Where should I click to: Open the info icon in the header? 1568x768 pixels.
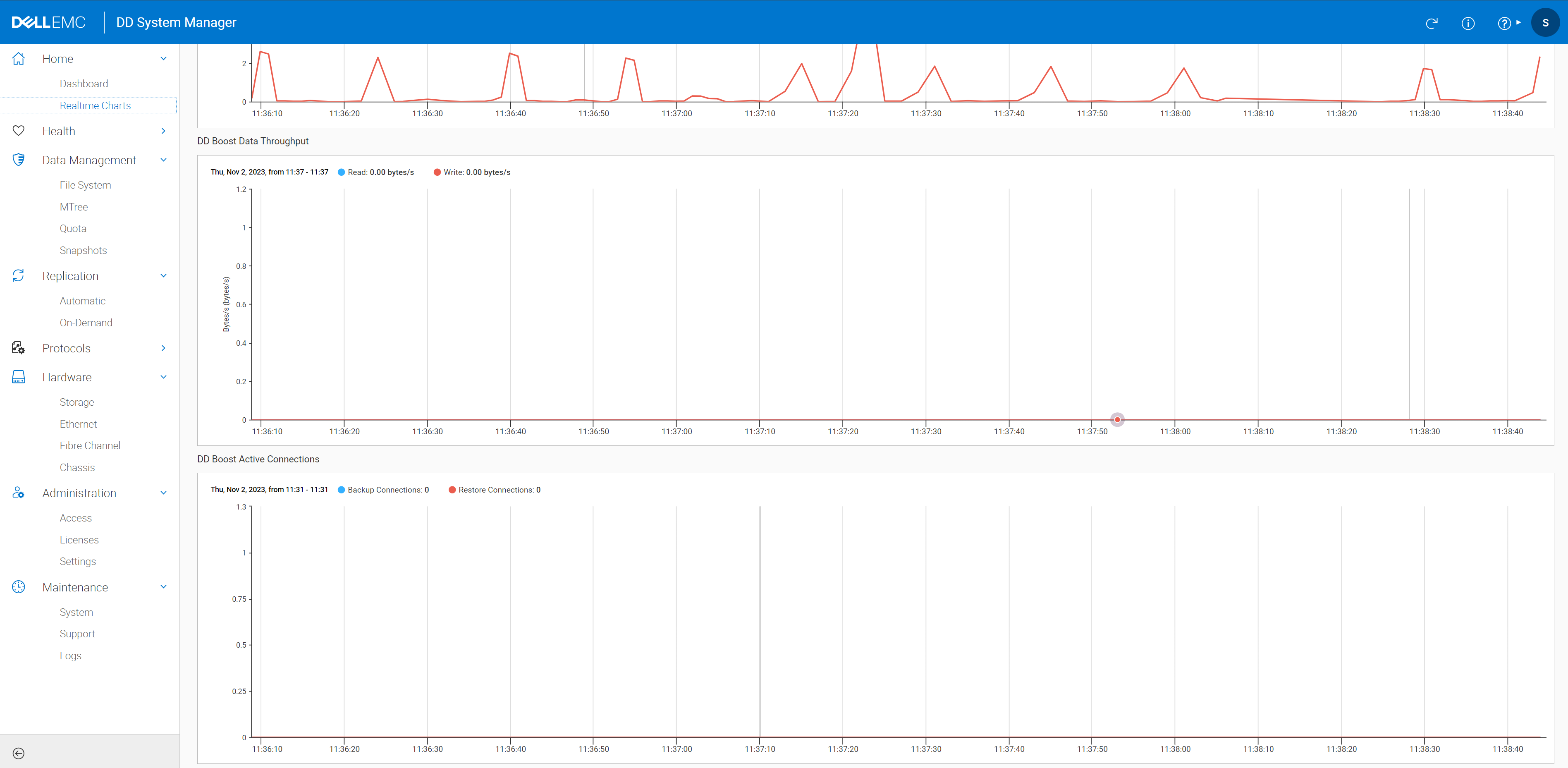click(x=1468, y=23)
